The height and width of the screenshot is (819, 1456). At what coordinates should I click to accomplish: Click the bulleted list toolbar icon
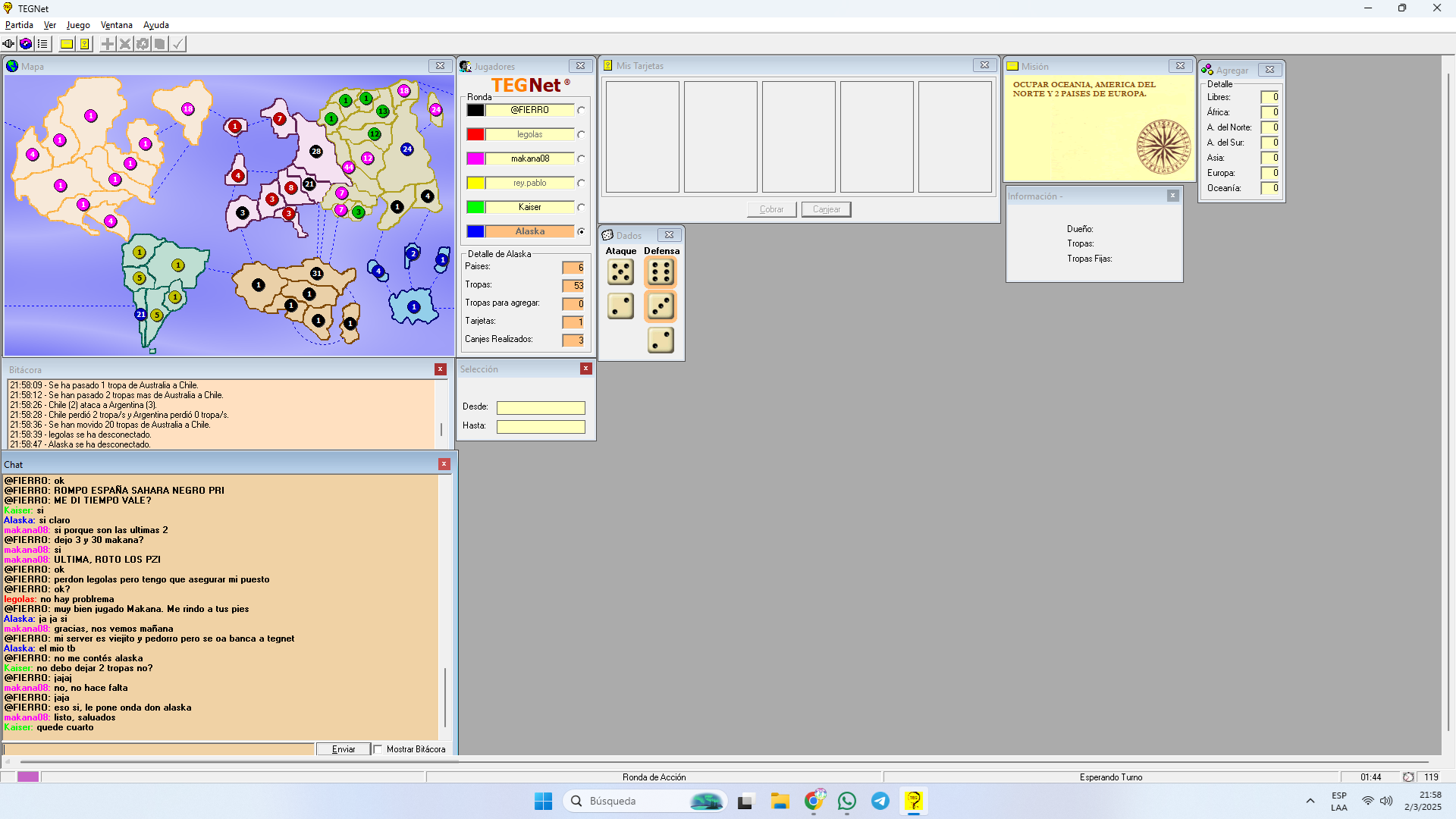(42, 44)
